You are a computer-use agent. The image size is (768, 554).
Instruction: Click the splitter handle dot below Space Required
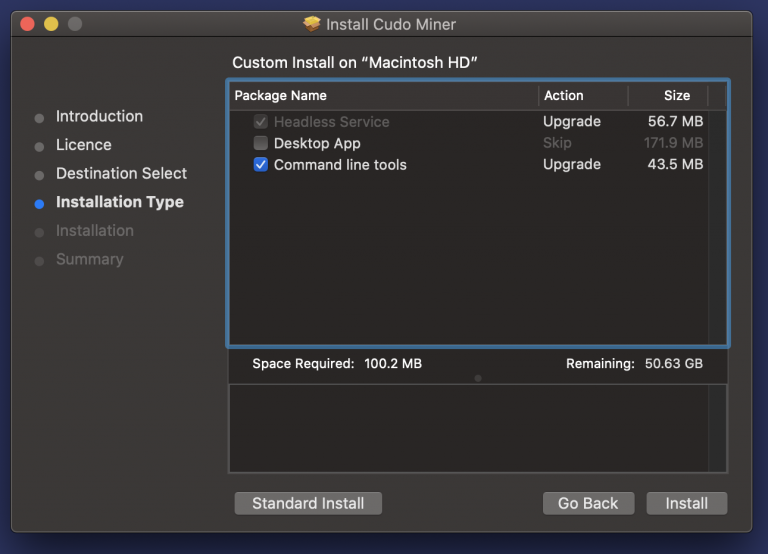pyautogui.click(x=478, y=378)
